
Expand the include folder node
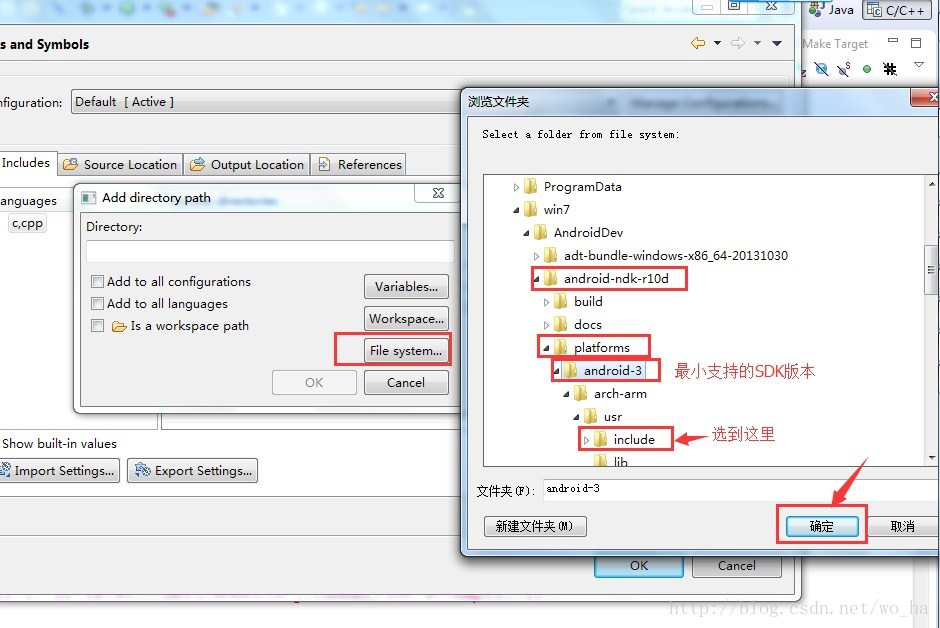tap(586, 440)
